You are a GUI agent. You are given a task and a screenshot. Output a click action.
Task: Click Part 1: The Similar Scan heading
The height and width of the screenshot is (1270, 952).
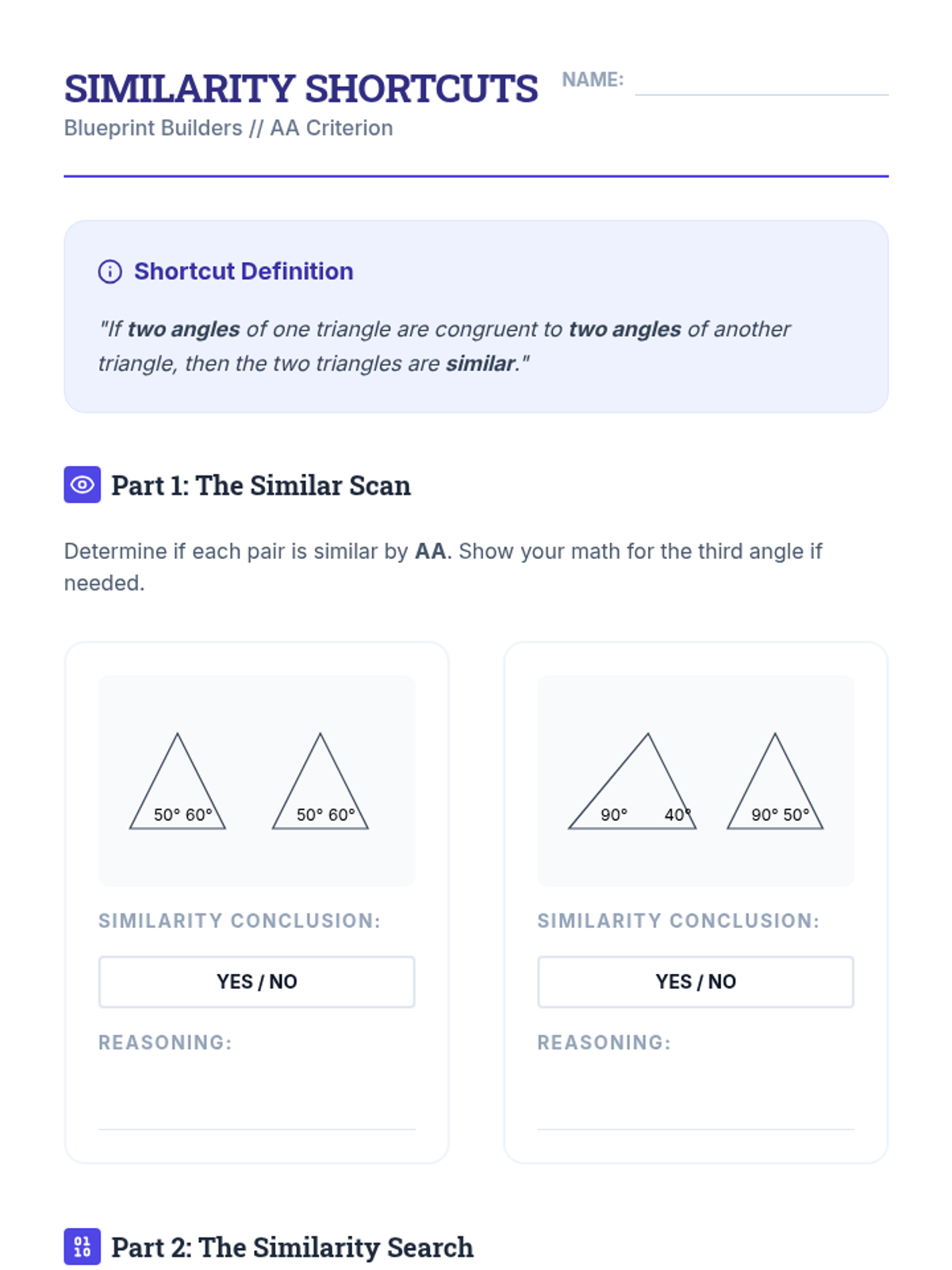coord(261,485)
